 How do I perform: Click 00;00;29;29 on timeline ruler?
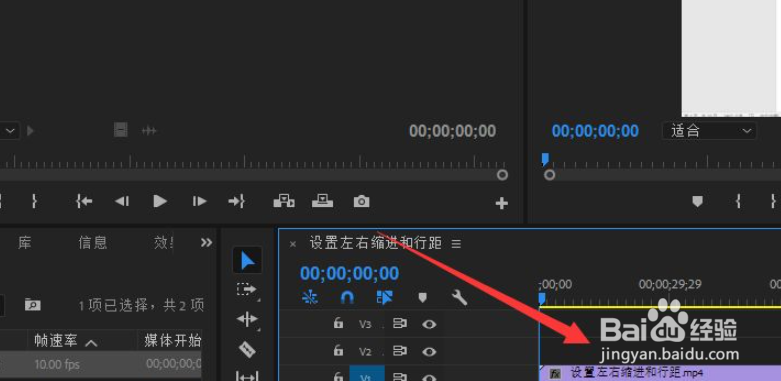(670, 284)
